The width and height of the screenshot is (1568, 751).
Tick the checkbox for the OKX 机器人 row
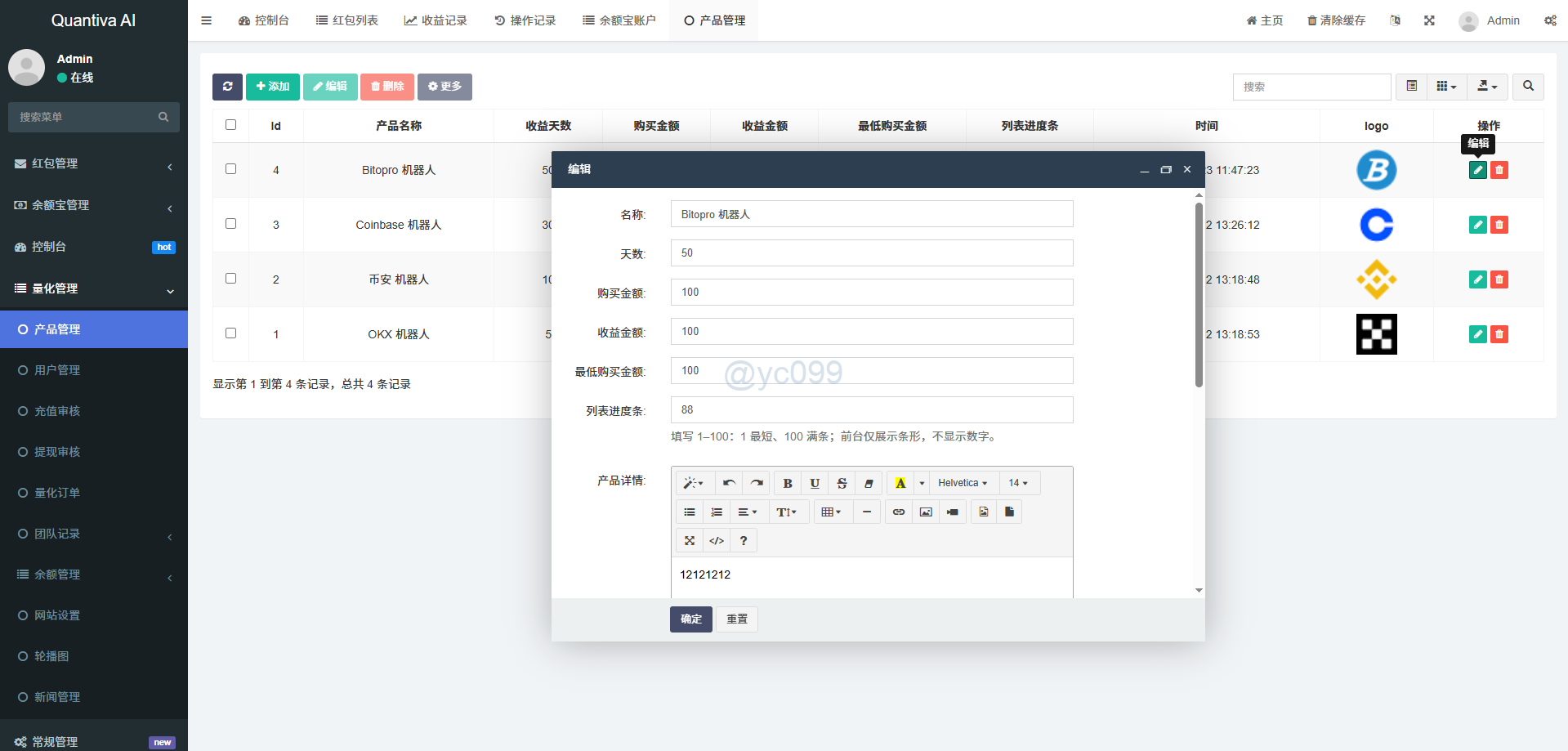coord(230,333)
